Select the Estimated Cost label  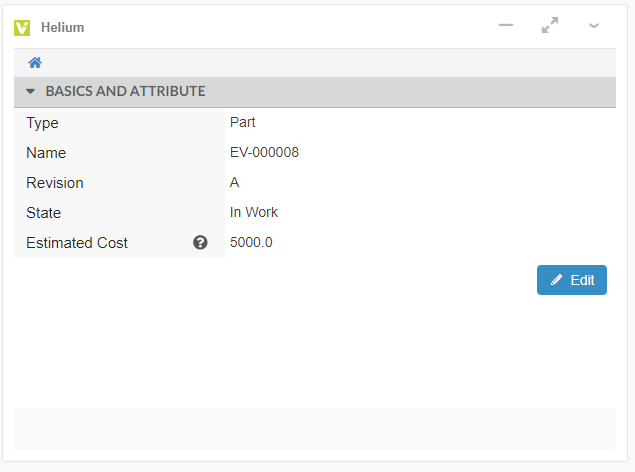(77, 243)
